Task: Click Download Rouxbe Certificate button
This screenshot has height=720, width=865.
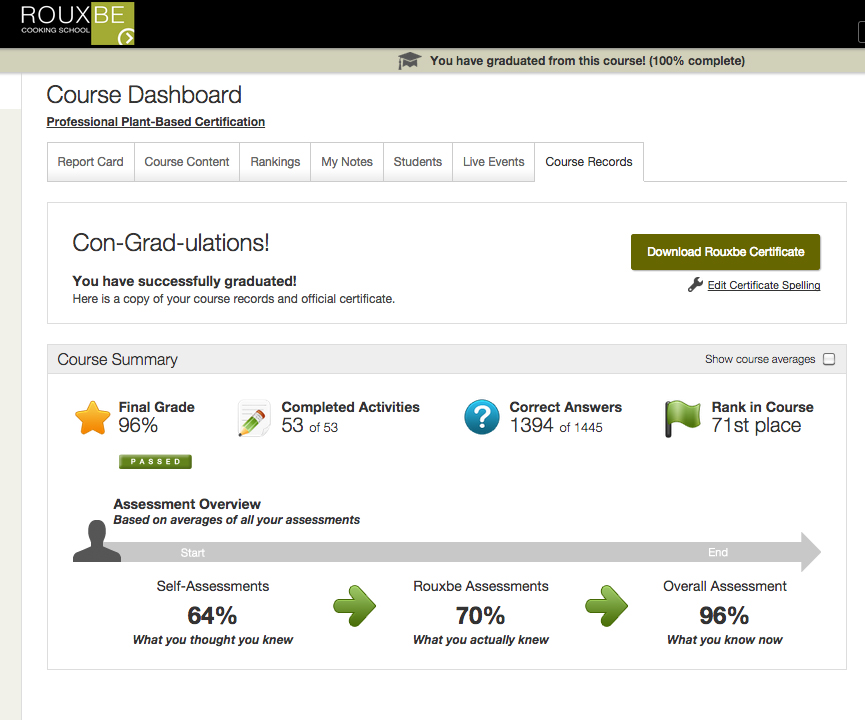Action: [x=725, y=252]
